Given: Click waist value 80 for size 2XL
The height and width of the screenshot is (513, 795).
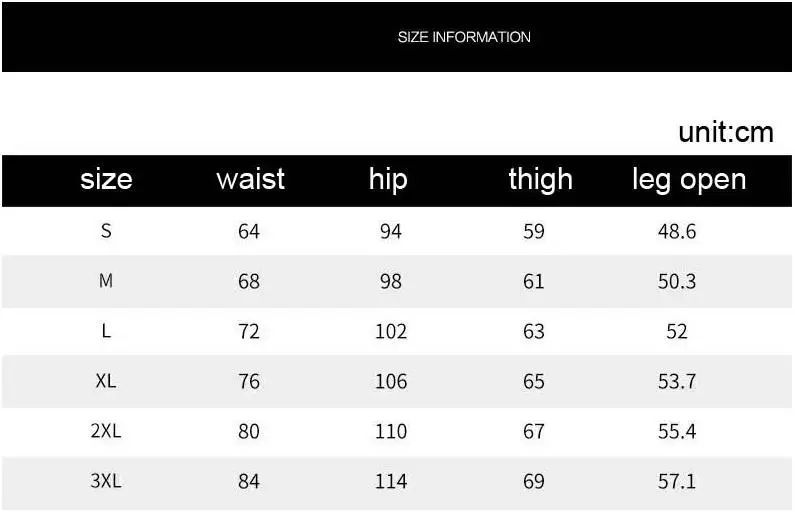Looking at the screenshot, I should click(x=249, y=431).
